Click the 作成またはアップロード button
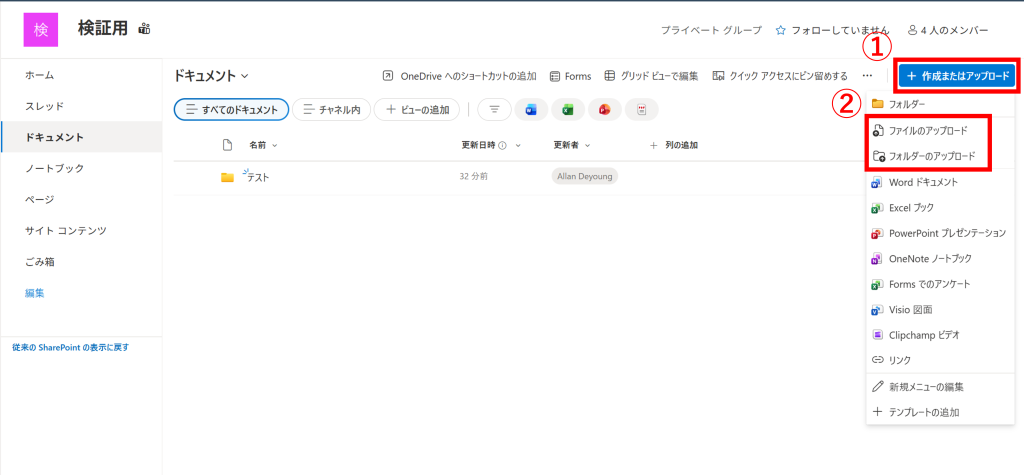The width and height of the screenshot is (1024, 475). [x=957, y=76]
